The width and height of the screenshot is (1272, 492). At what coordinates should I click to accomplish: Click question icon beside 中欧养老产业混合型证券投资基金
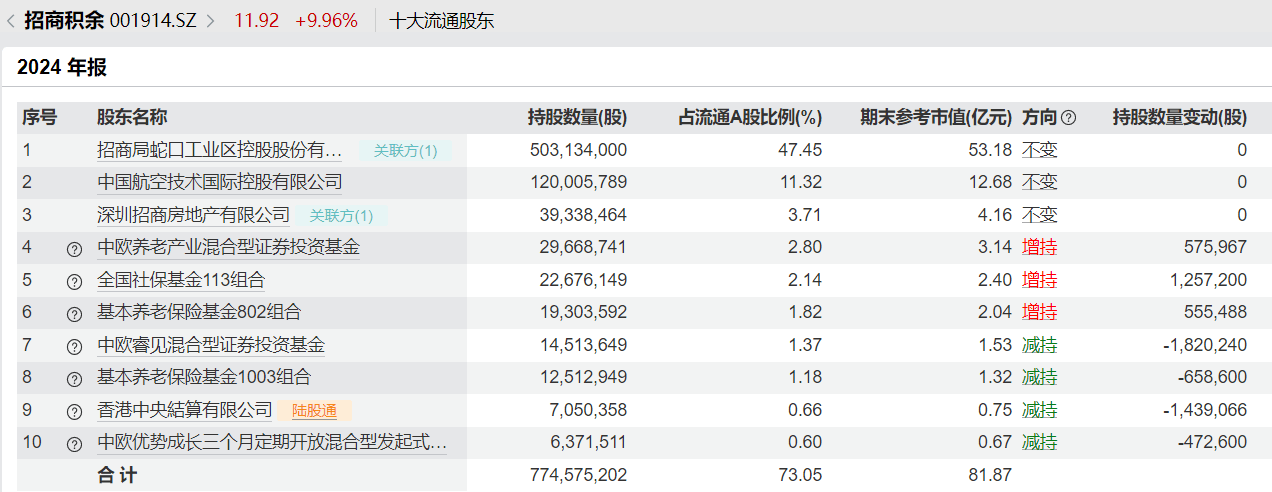pos(74,249)
